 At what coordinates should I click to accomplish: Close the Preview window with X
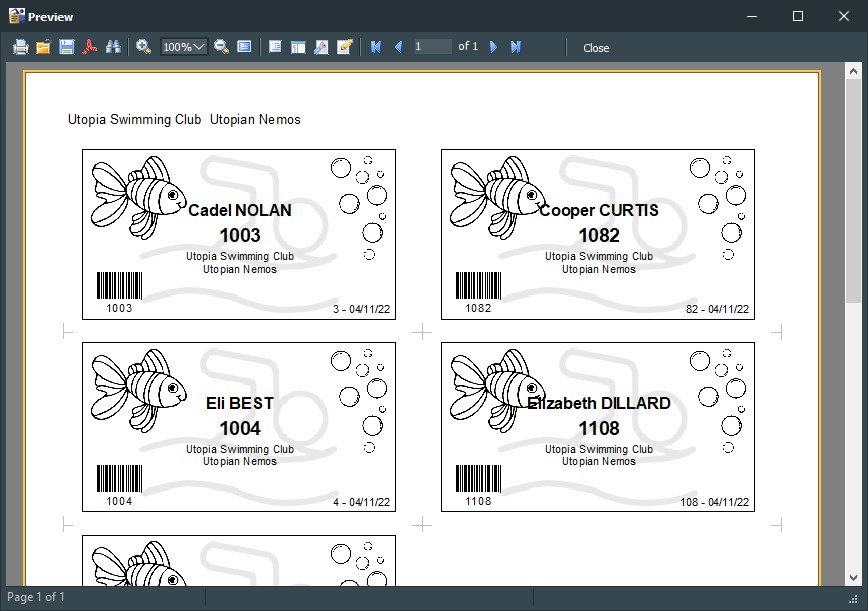pyautogui.click(x=844, y=16)
